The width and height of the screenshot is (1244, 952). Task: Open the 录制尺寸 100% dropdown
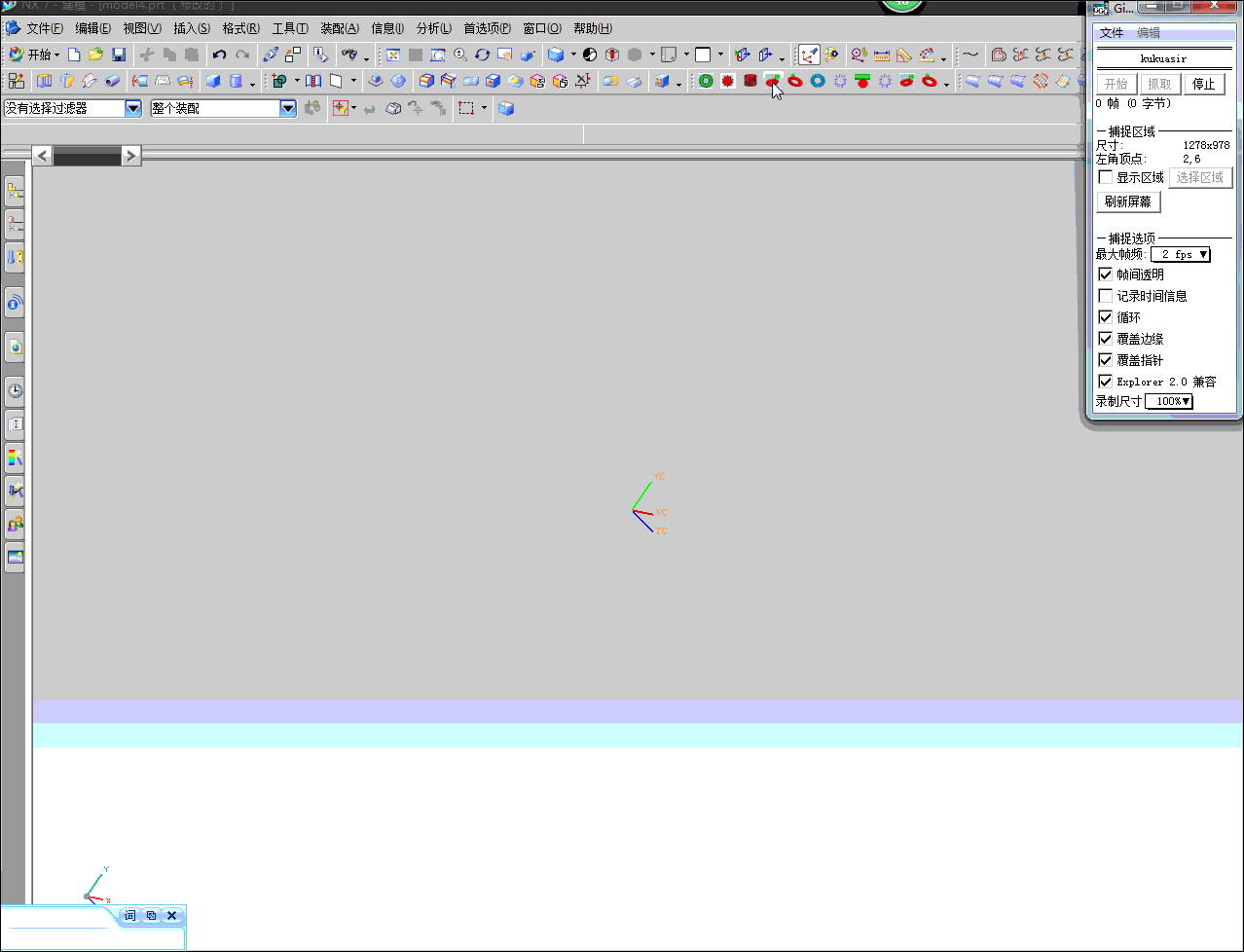pyautogui.click(x=1169, y=401)
